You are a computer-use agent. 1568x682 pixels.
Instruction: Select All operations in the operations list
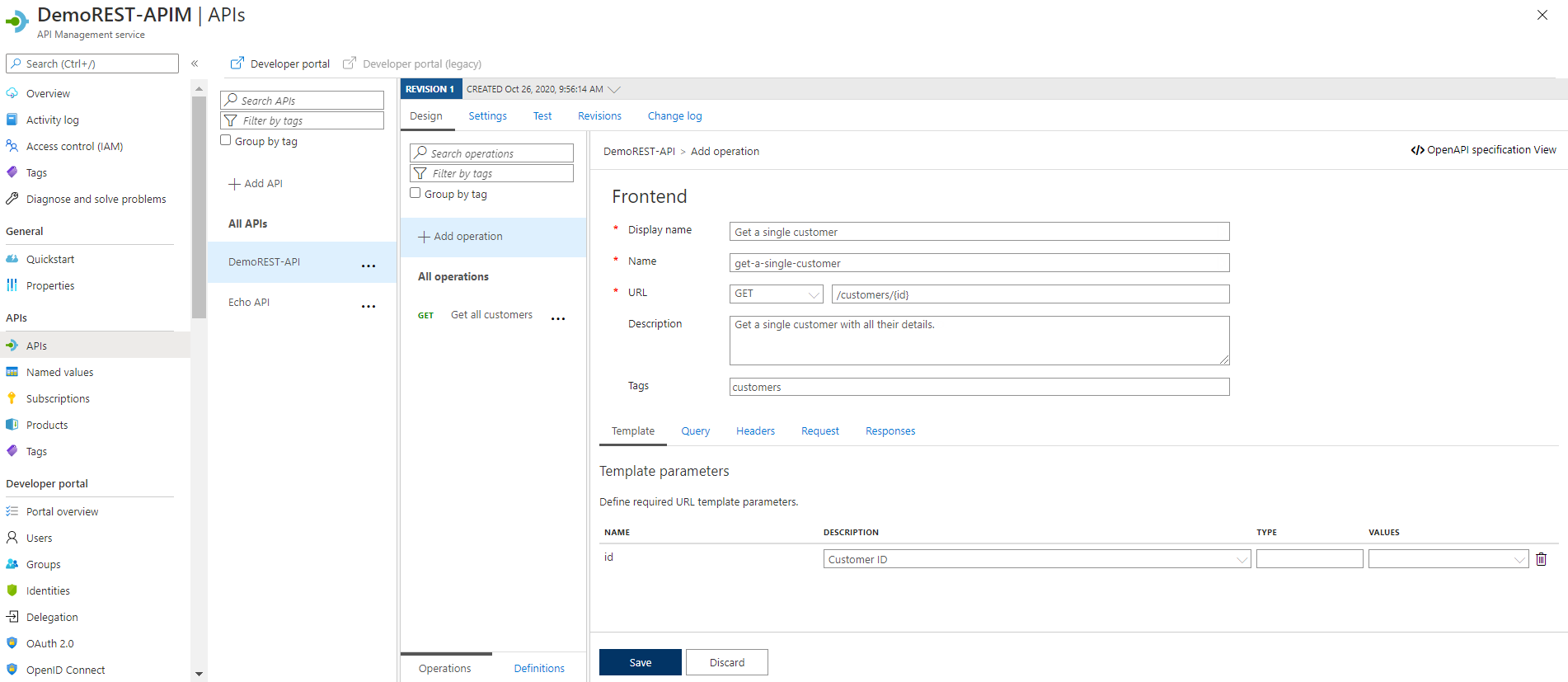coord(453,277)
